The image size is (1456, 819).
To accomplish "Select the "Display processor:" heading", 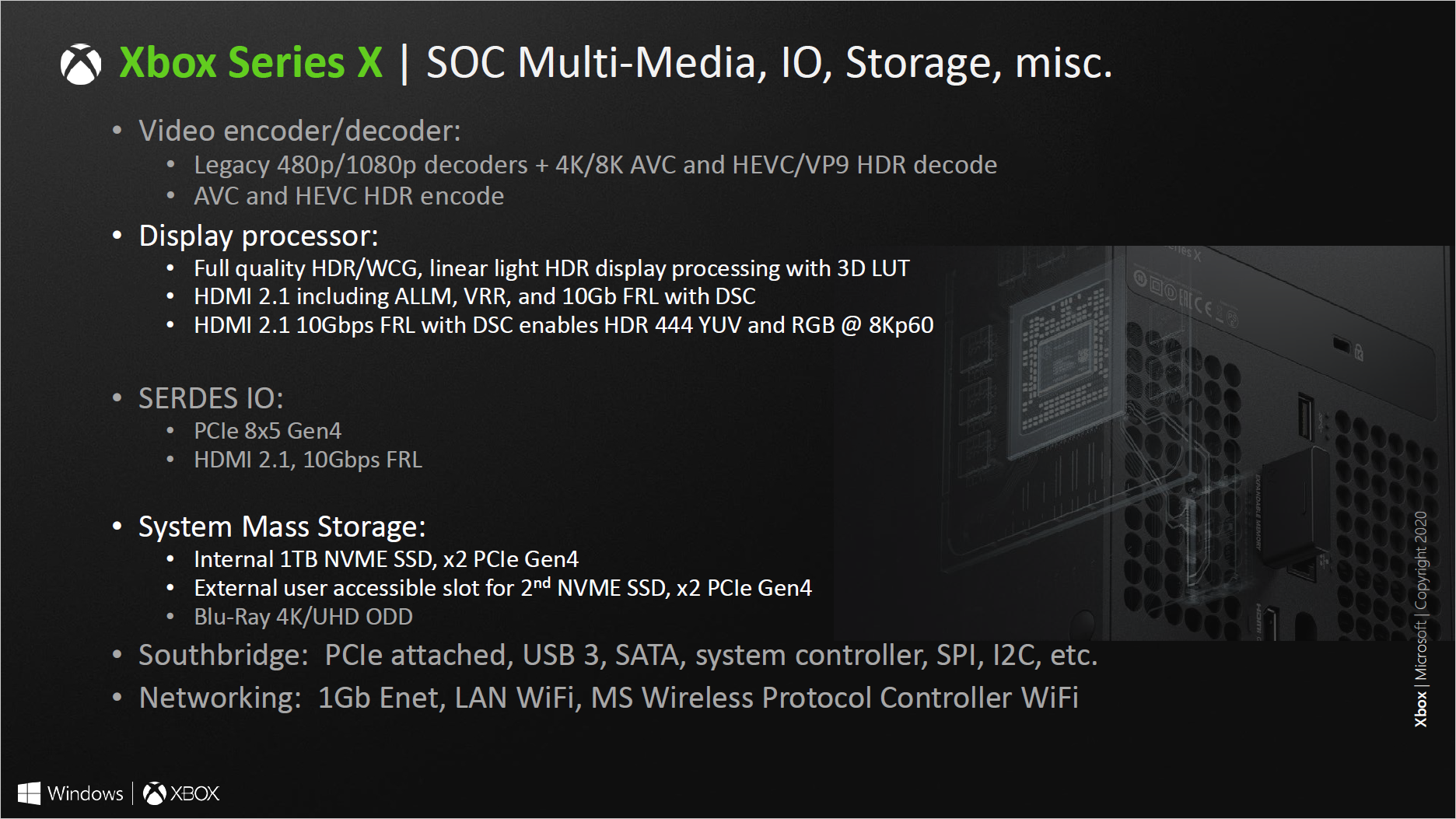I will [258, 236].
